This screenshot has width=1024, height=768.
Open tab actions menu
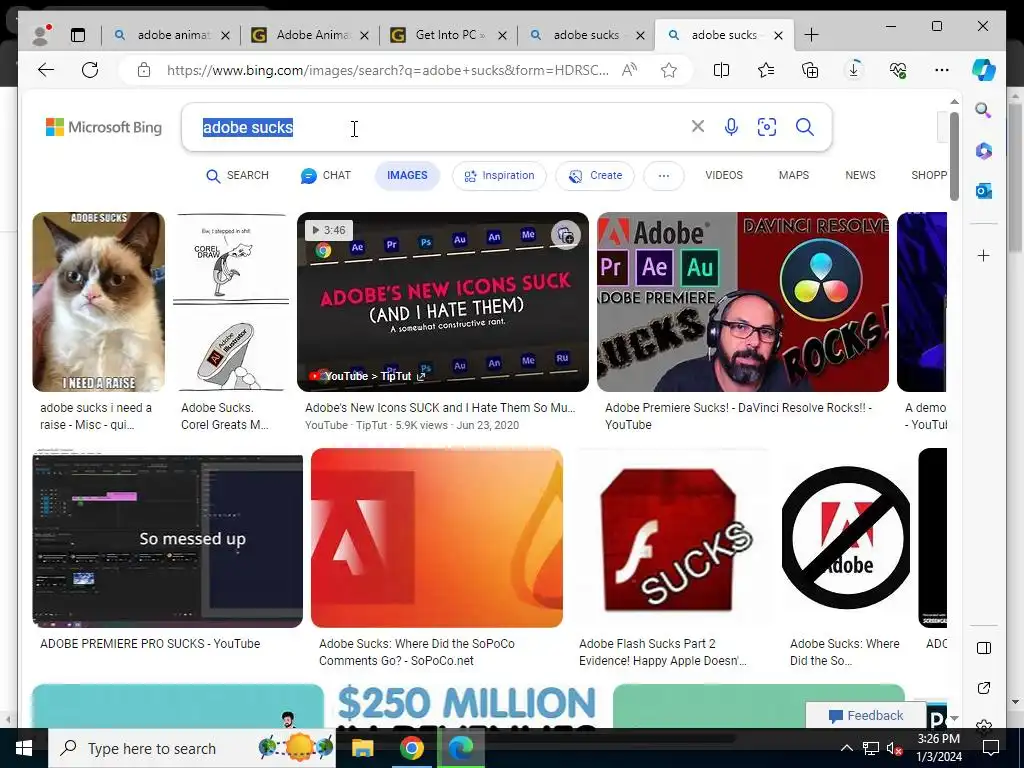(78, 35)
